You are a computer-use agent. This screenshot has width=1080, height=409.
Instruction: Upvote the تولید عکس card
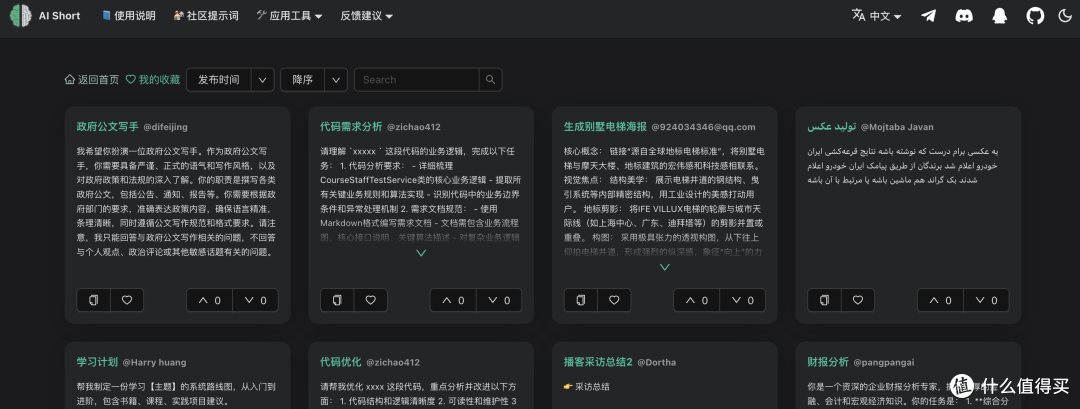(940, 300)
